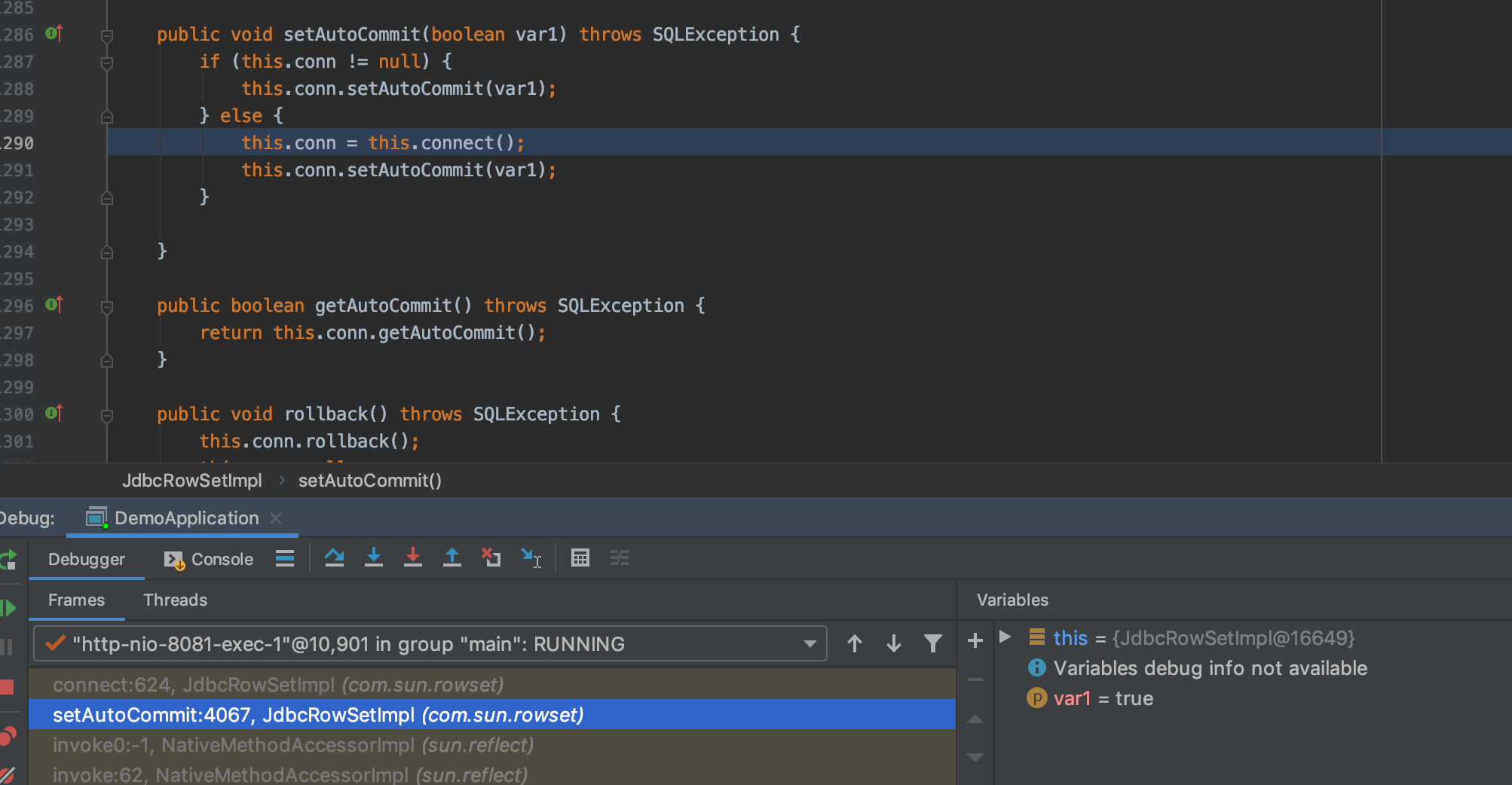
Task: Click the Resume Program icon
Action: pos(8,608)
